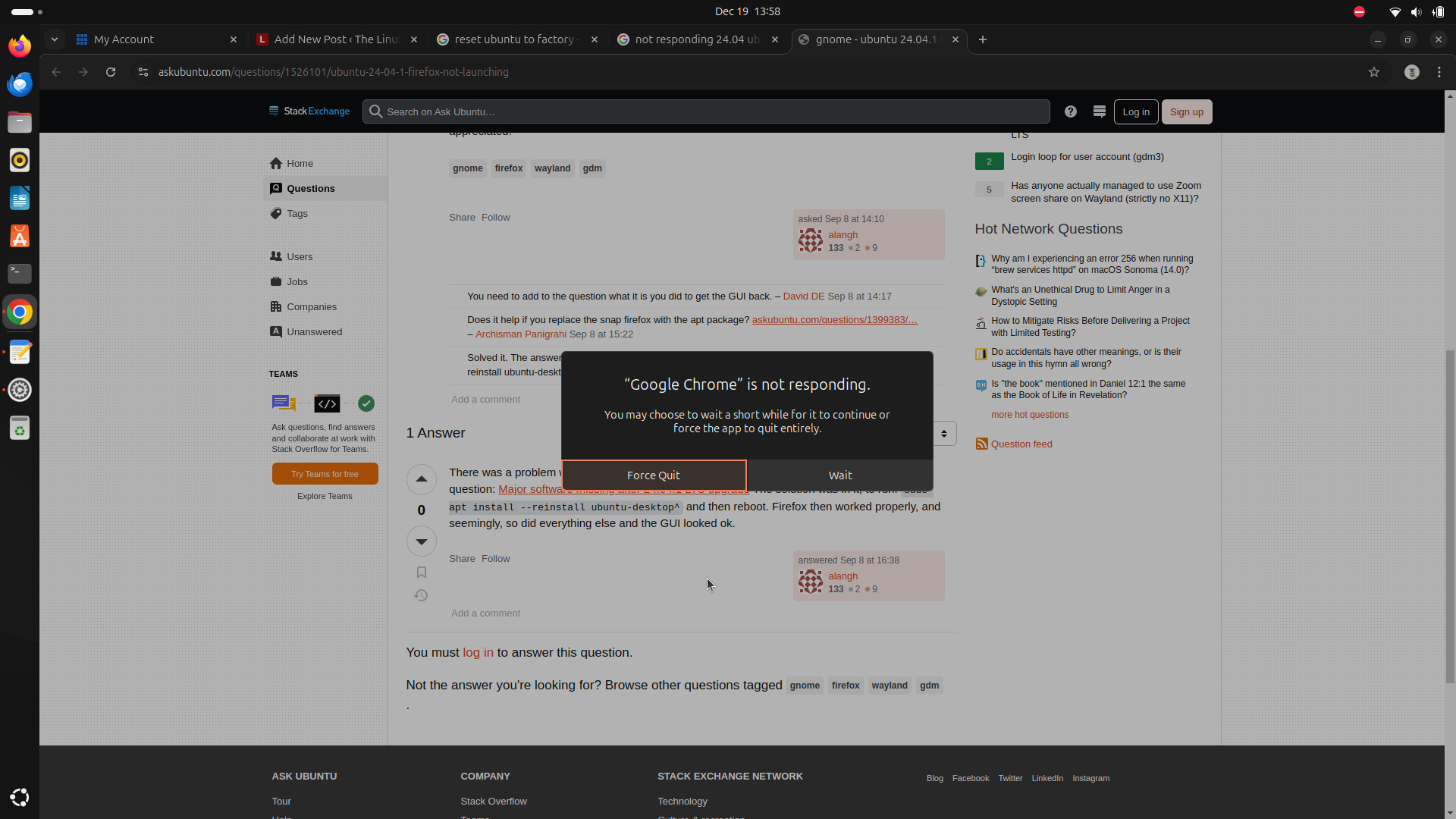Viewport: 1456px width, 819px height.
Task: Upvote the answer
Action: click(422, 479)
